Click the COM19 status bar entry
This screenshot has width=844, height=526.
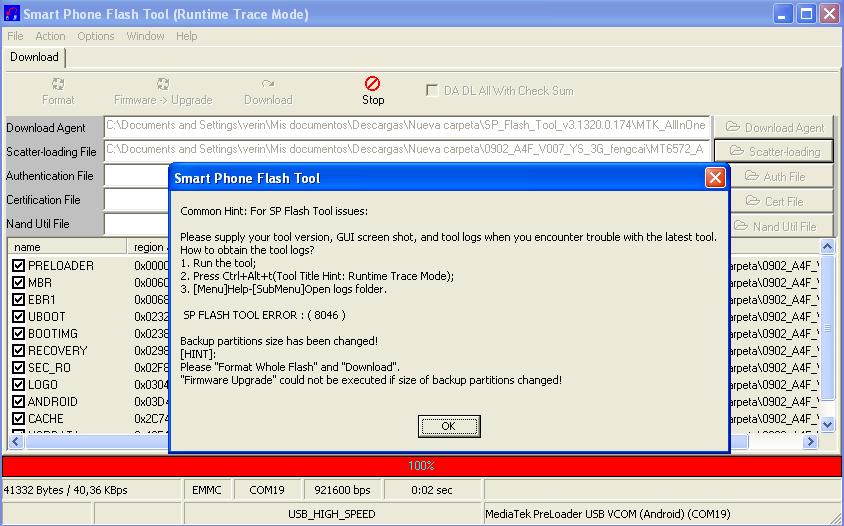click(267, 490)
